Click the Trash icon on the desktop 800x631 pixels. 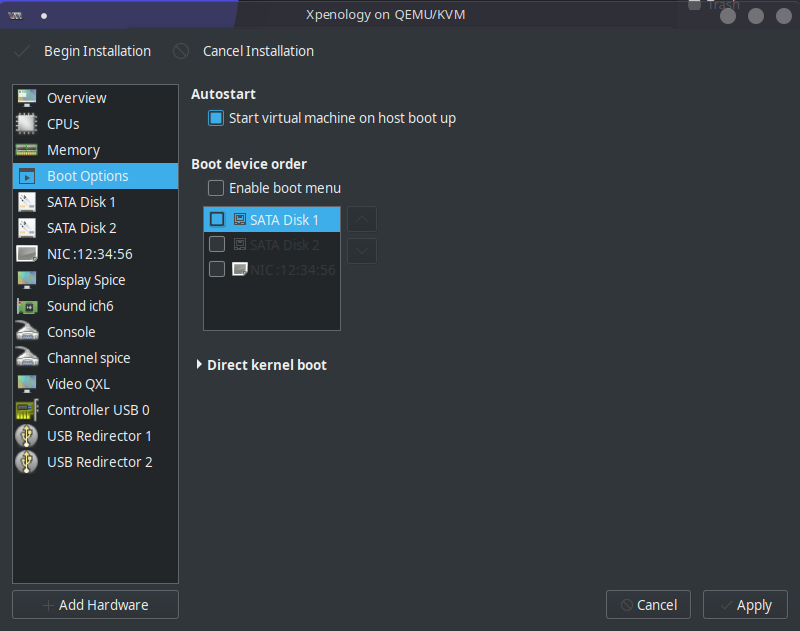pyautogui.click(x=694, y=5)
